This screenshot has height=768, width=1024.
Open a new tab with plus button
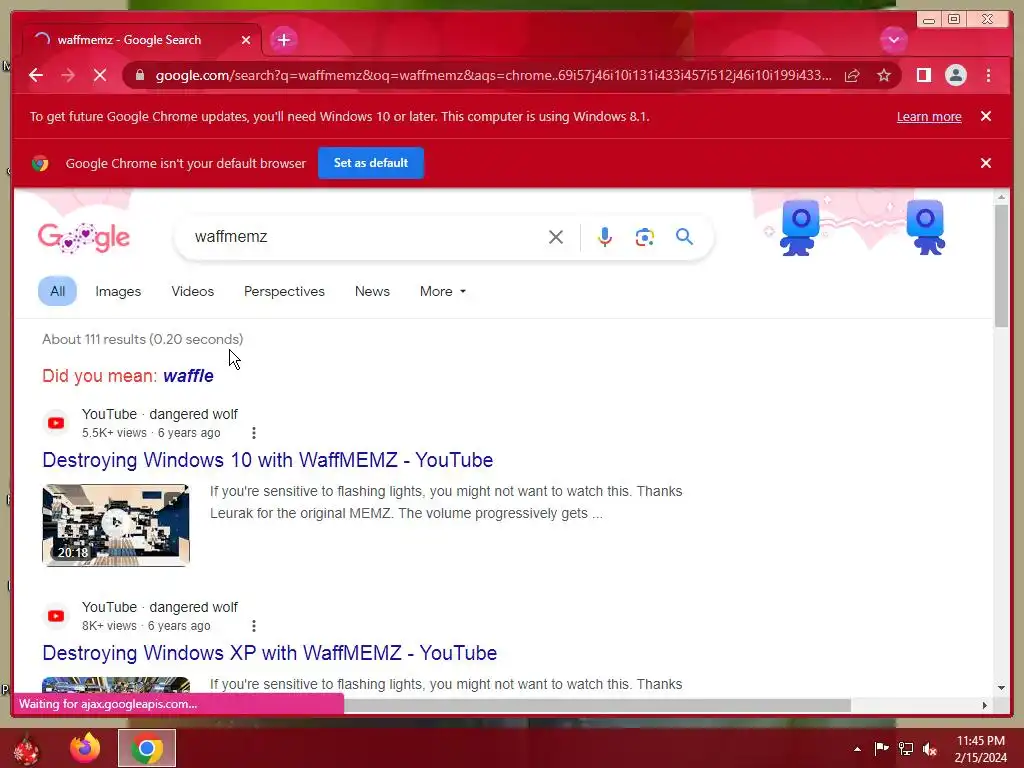click(x=283, y=40)
